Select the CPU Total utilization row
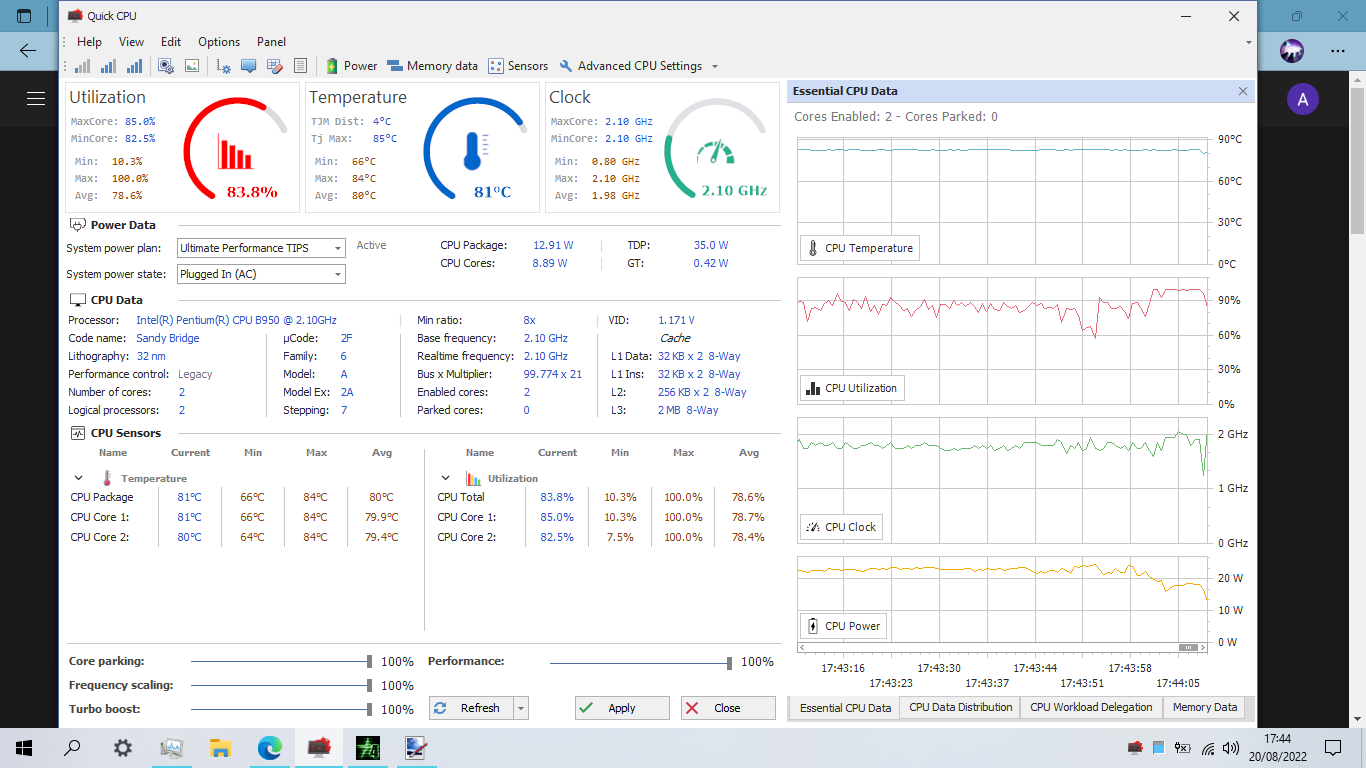Viewport: 1366px width, 768px height. [606, 497]
